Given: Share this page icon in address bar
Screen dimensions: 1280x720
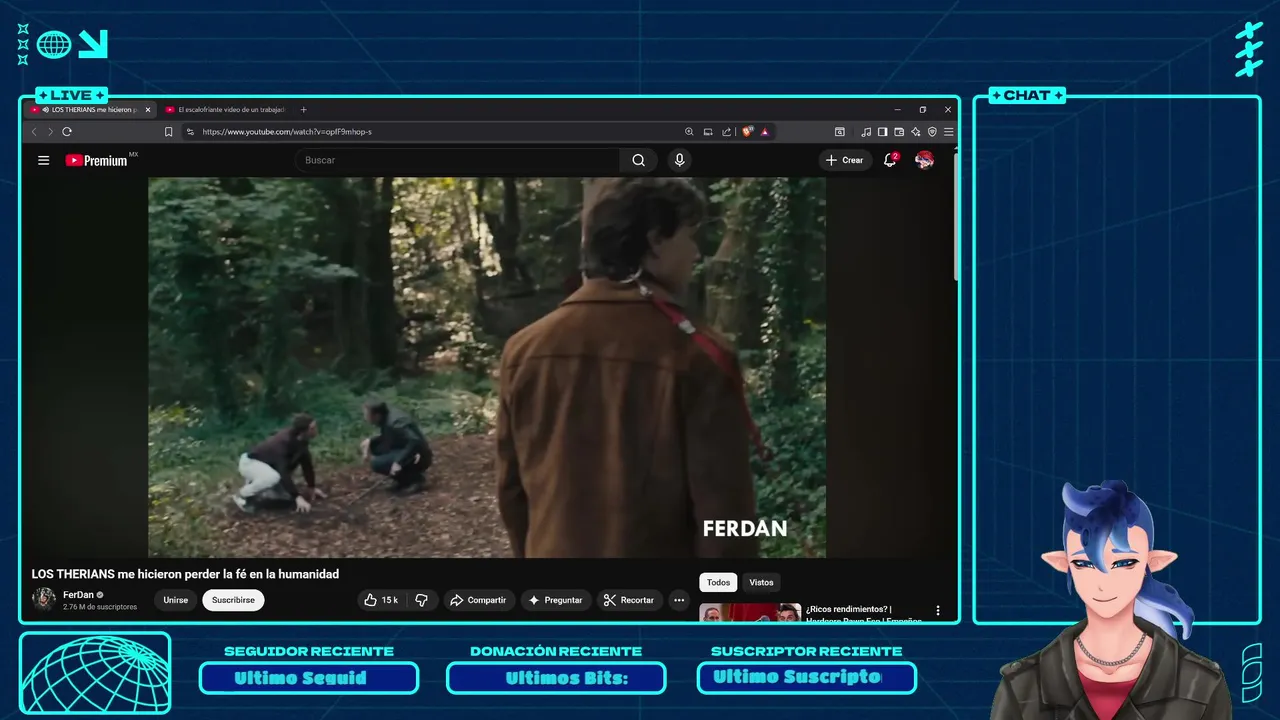Looking at the screenshot, I should pyautogui.click(x=727, y=131).
